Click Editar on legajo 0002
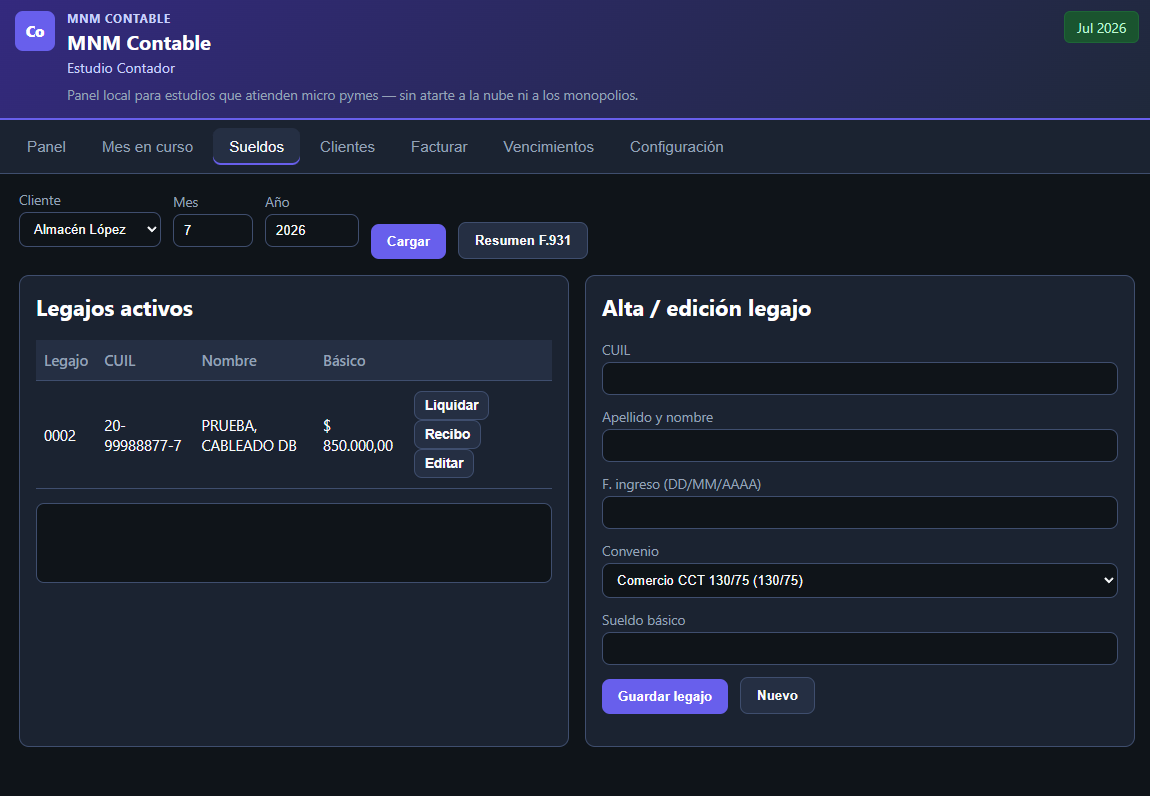The height and width of the screenshot is (796, 1150). (444, 464)
